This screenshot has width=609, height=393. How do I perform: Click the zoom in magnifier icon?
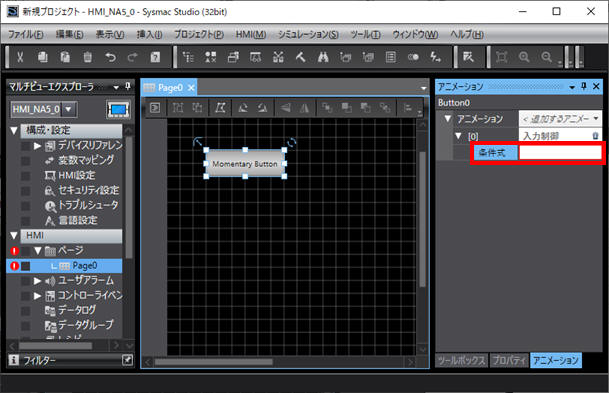(x=524, y=57)
